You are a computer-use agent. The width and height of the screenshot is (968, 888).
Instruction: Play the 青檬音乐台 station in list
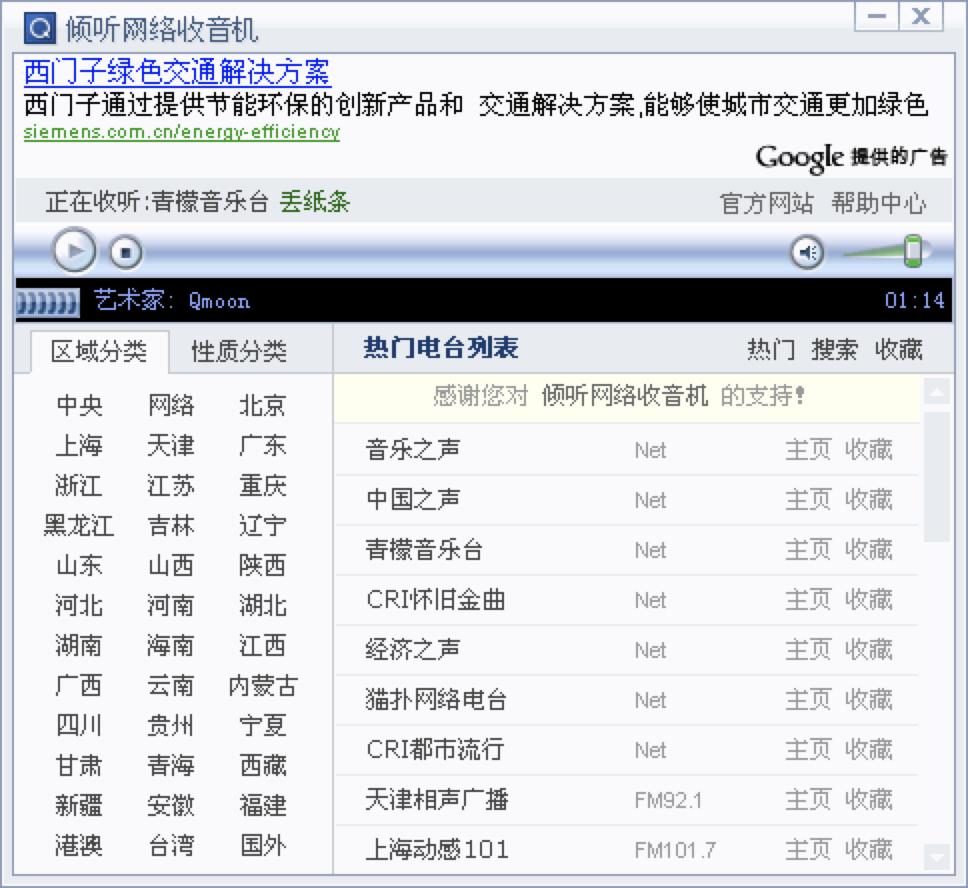(424, 550)
